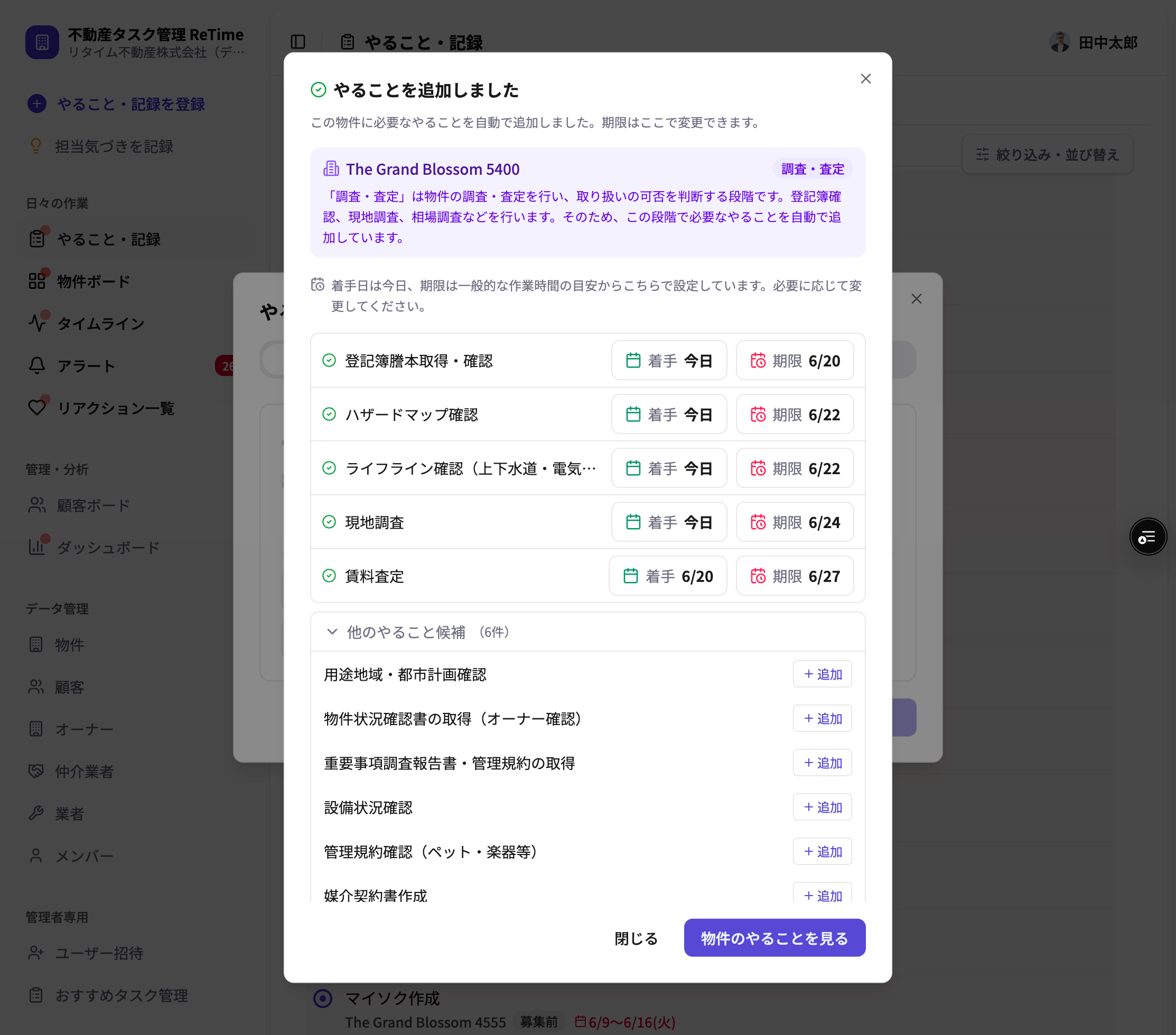Click the calendar-clock icon by 着手日は今日 note
The height and width of the screenshot is (1035, 1176).
coord(318,285)
